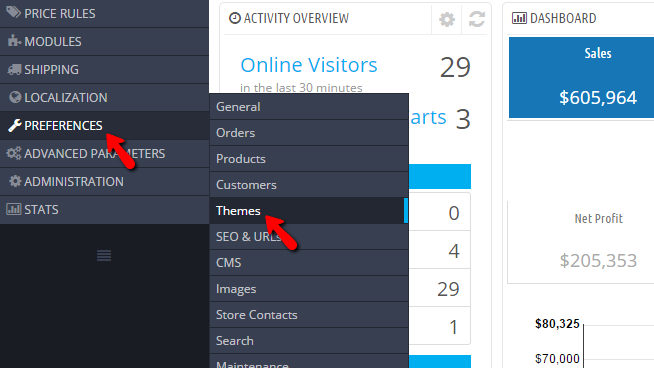Open the Modules menu
Image resolution: width=654 pixels, height=368 pixels.
104,41
